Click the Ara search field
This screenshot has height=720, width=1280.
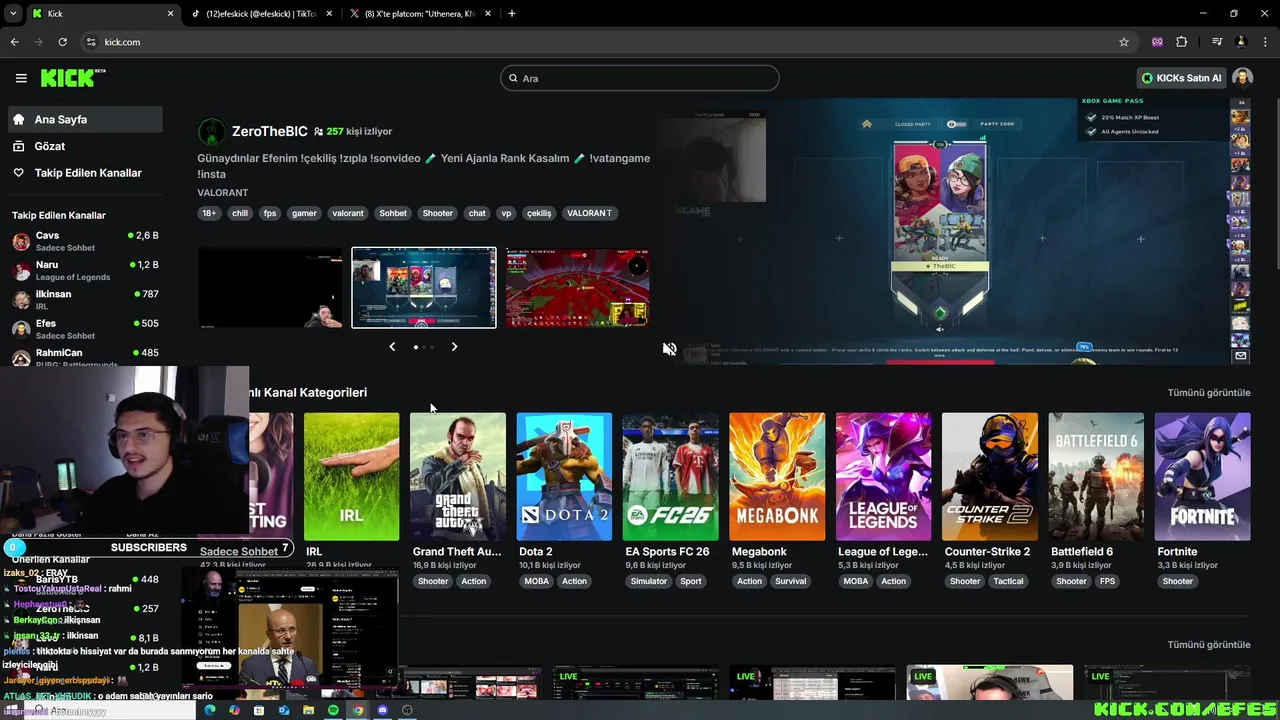640,78
